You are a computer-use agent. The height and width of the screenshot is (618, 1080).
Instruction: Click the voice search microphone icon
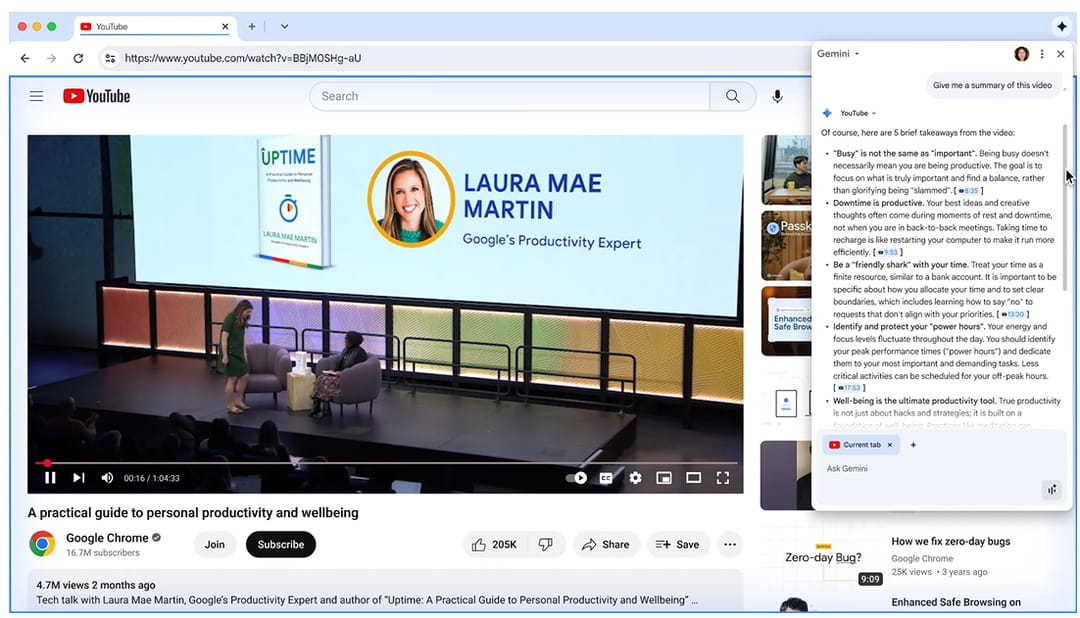[x=777, y=96]
